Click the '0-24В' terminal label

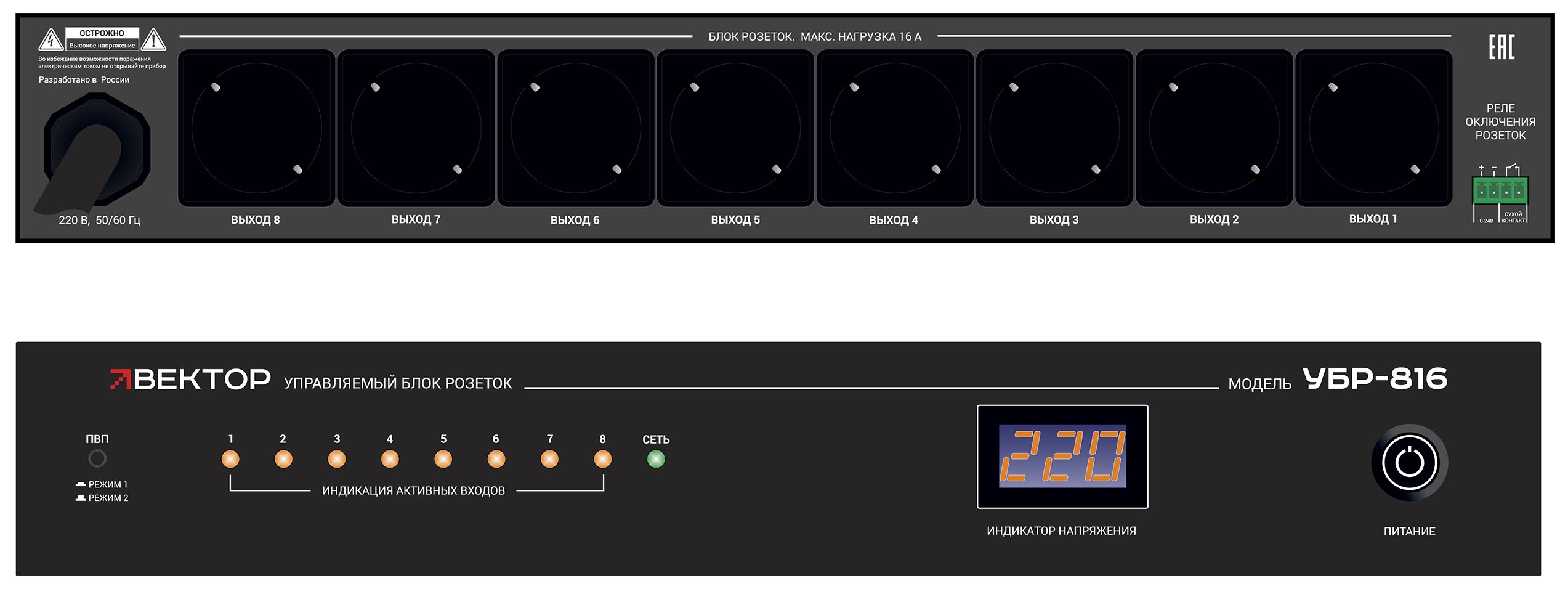[x=1486, y=221]
